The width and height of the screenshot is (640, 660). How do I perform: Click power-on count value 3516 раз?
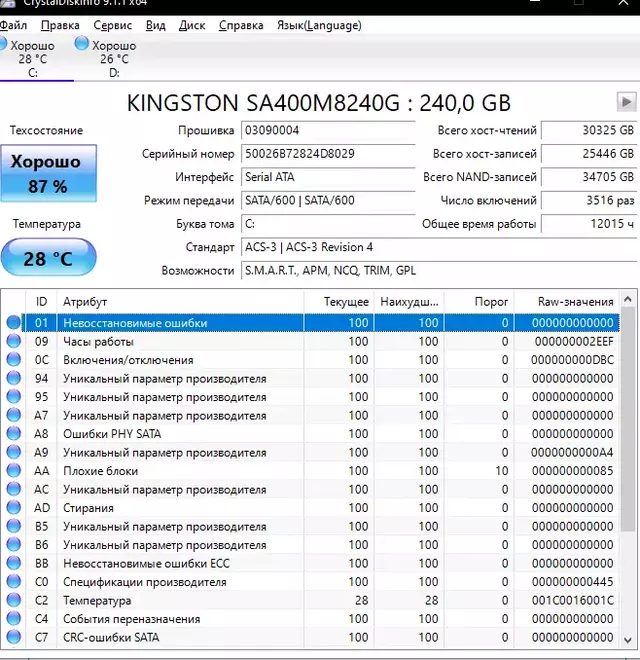click(589, 200)
